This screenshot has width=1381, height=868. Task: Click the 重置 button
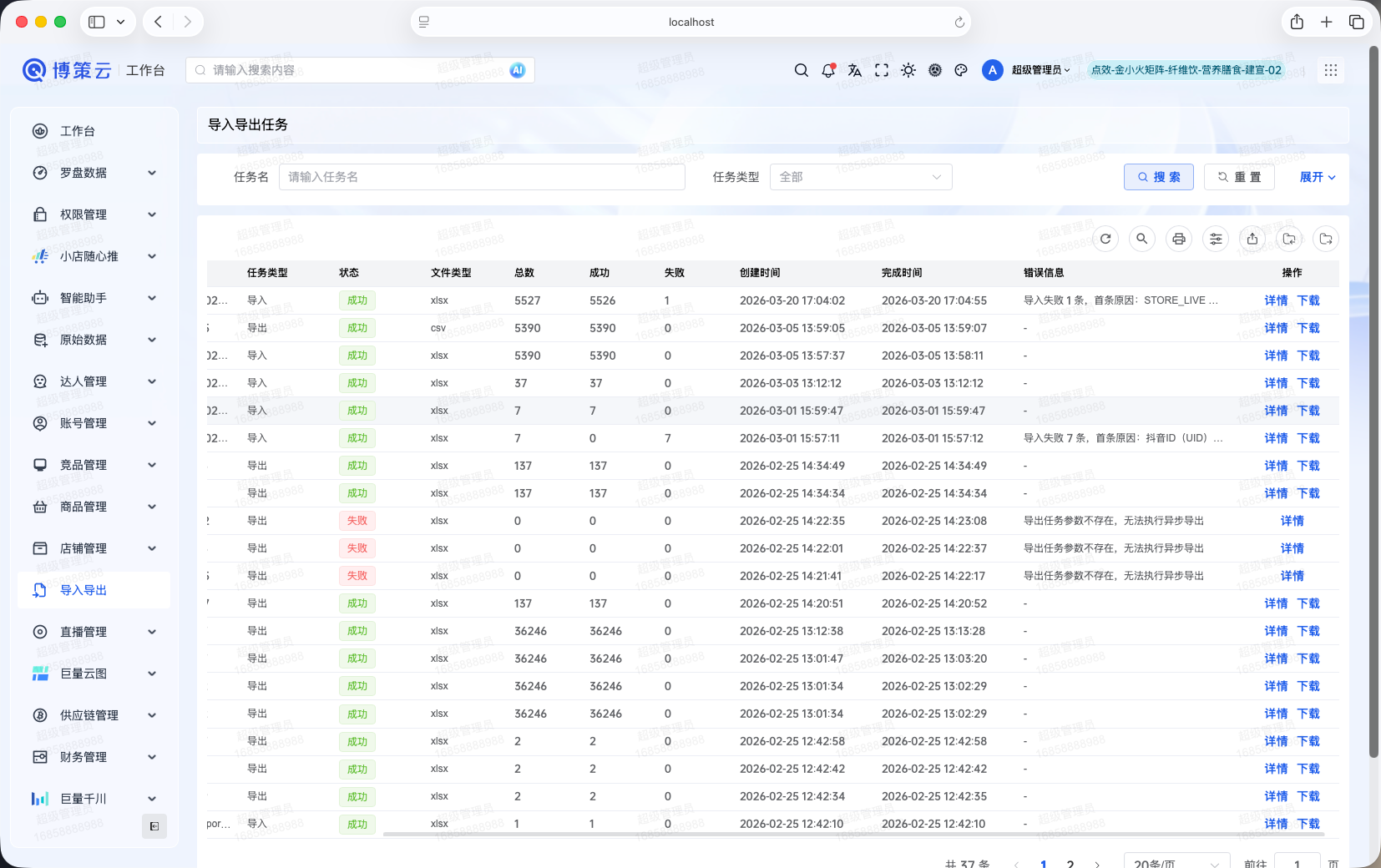[x=1239, y=177]
